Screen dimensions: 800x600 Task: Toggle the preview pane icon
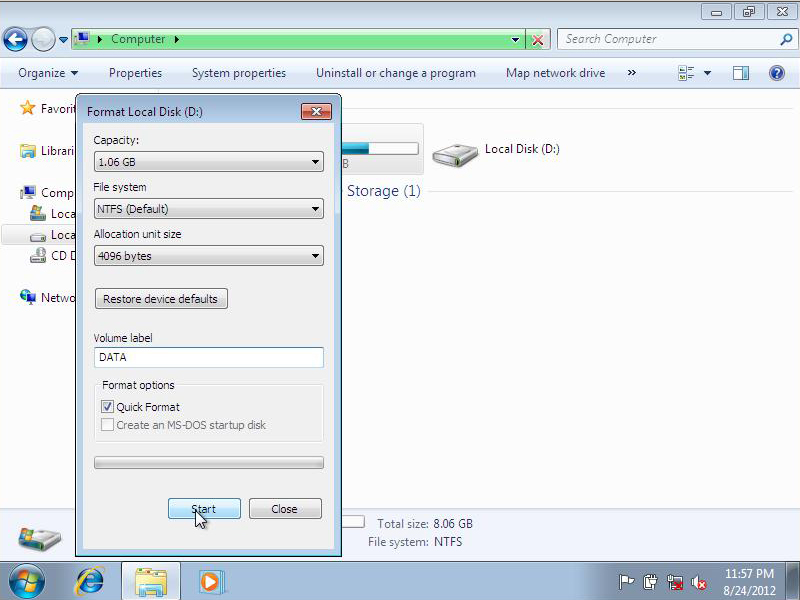click(741, 73)
